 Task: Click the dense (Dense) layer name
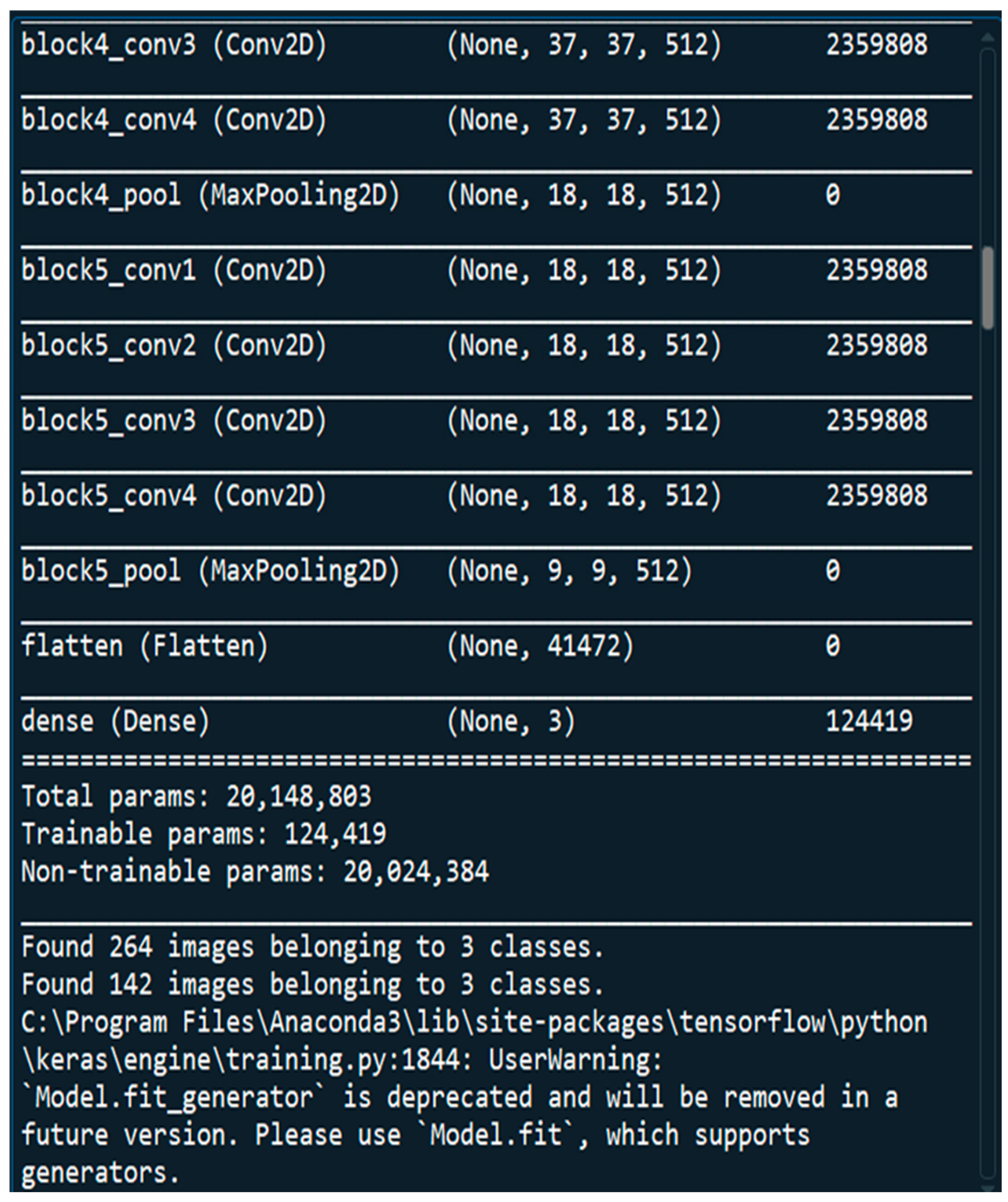(115, 721)
